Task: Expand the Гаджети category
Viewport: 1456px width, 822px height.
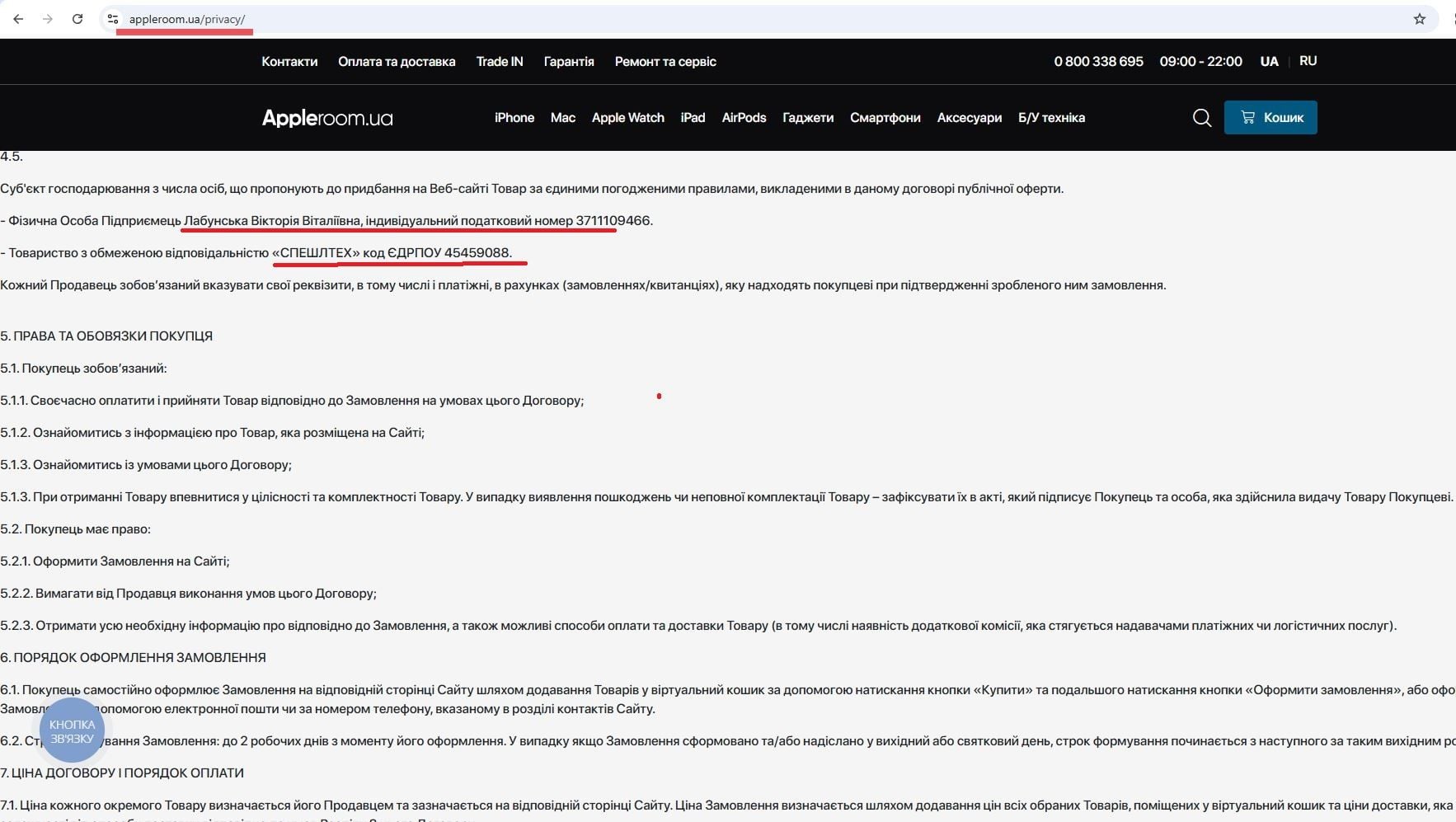Action: click(x=808, y=118)
